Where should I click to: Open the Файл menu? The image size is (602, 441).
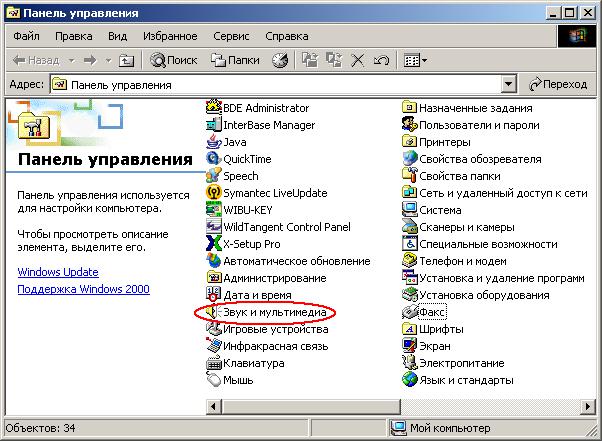pyautogui.click(x=26, y=36)
